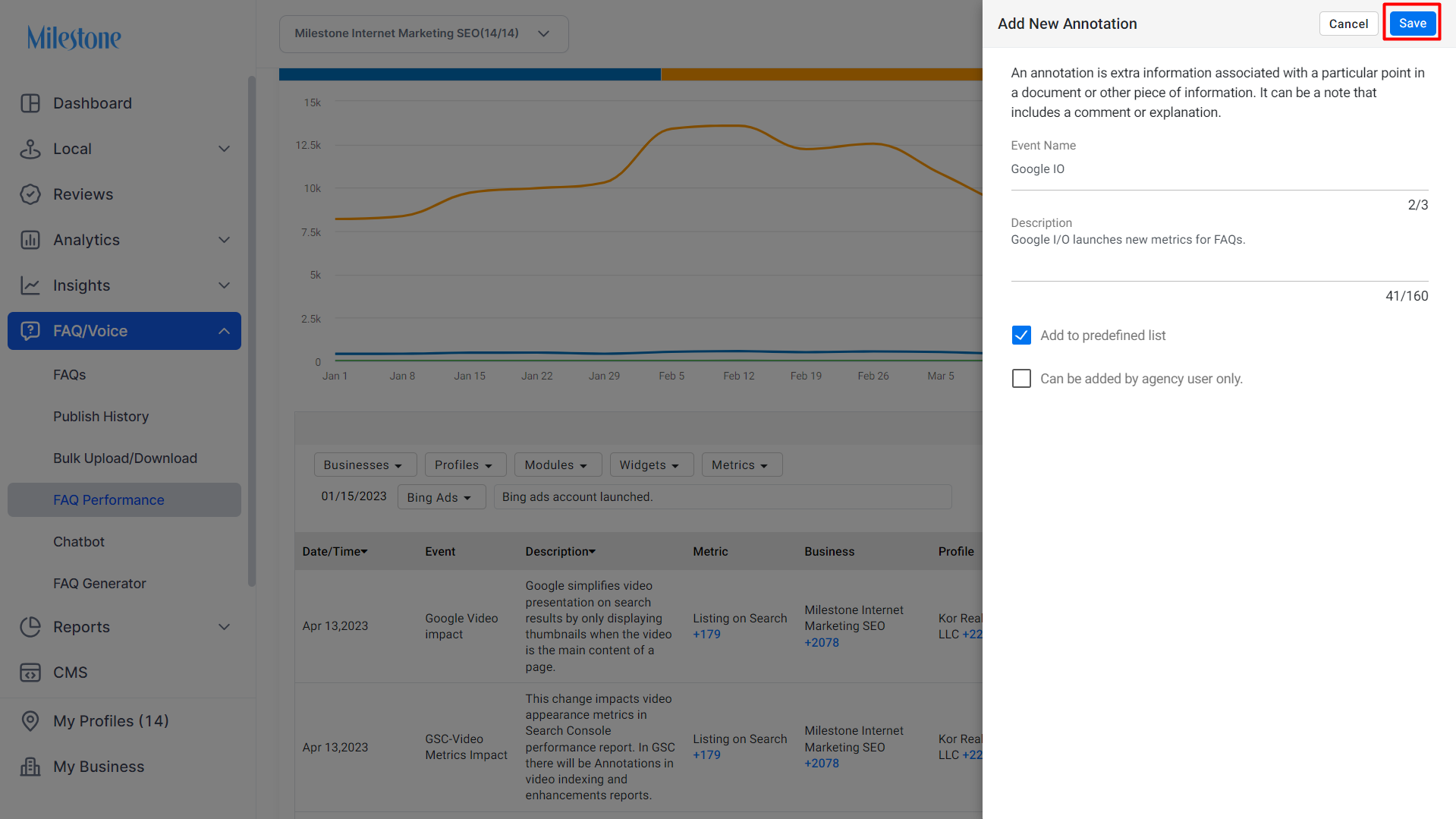This screenshot has height=819, width=1456.
Task: Click the Milestone logo
Action: pos(74,37)
